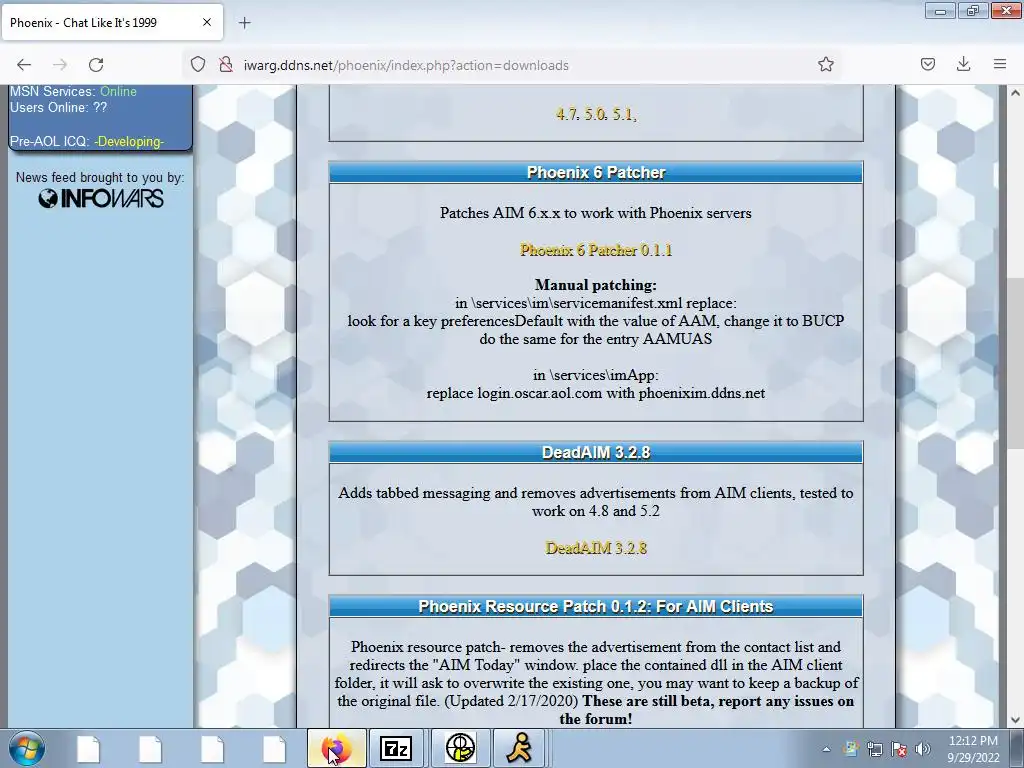This screenshot has width=1024, height=768.
Task: Click 'Patches AIM 6.x.x to work' description
Action: pos(596,213)
